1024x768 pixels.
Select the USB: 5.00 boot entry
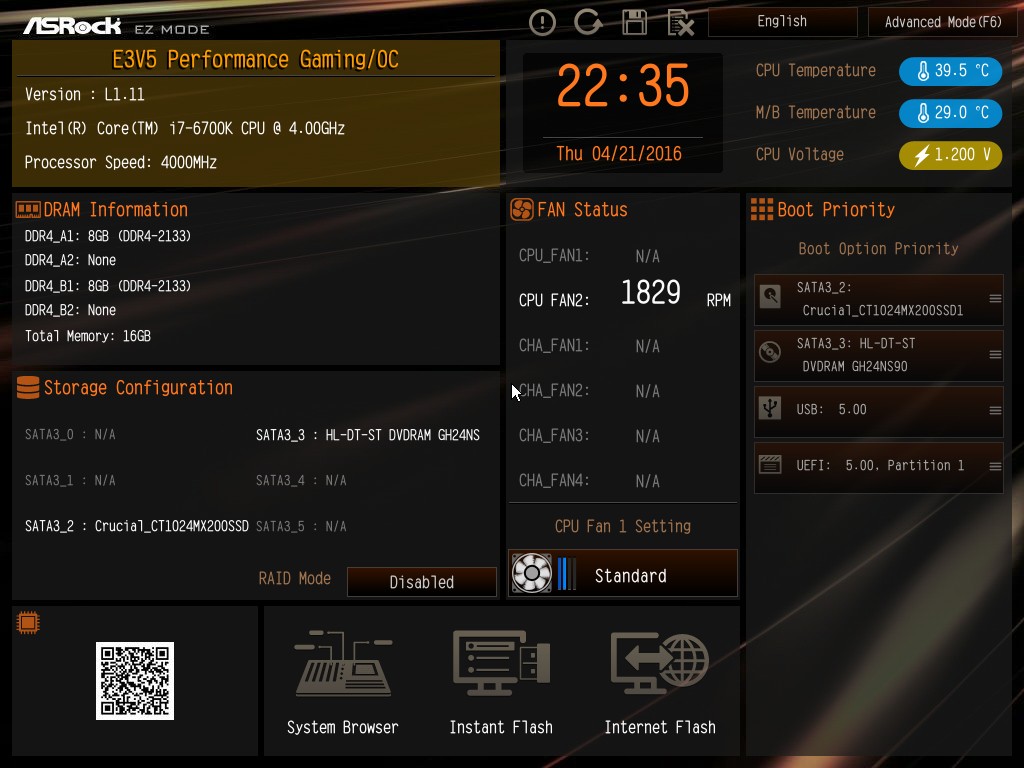pyautogui.click(x=878, y=411)
